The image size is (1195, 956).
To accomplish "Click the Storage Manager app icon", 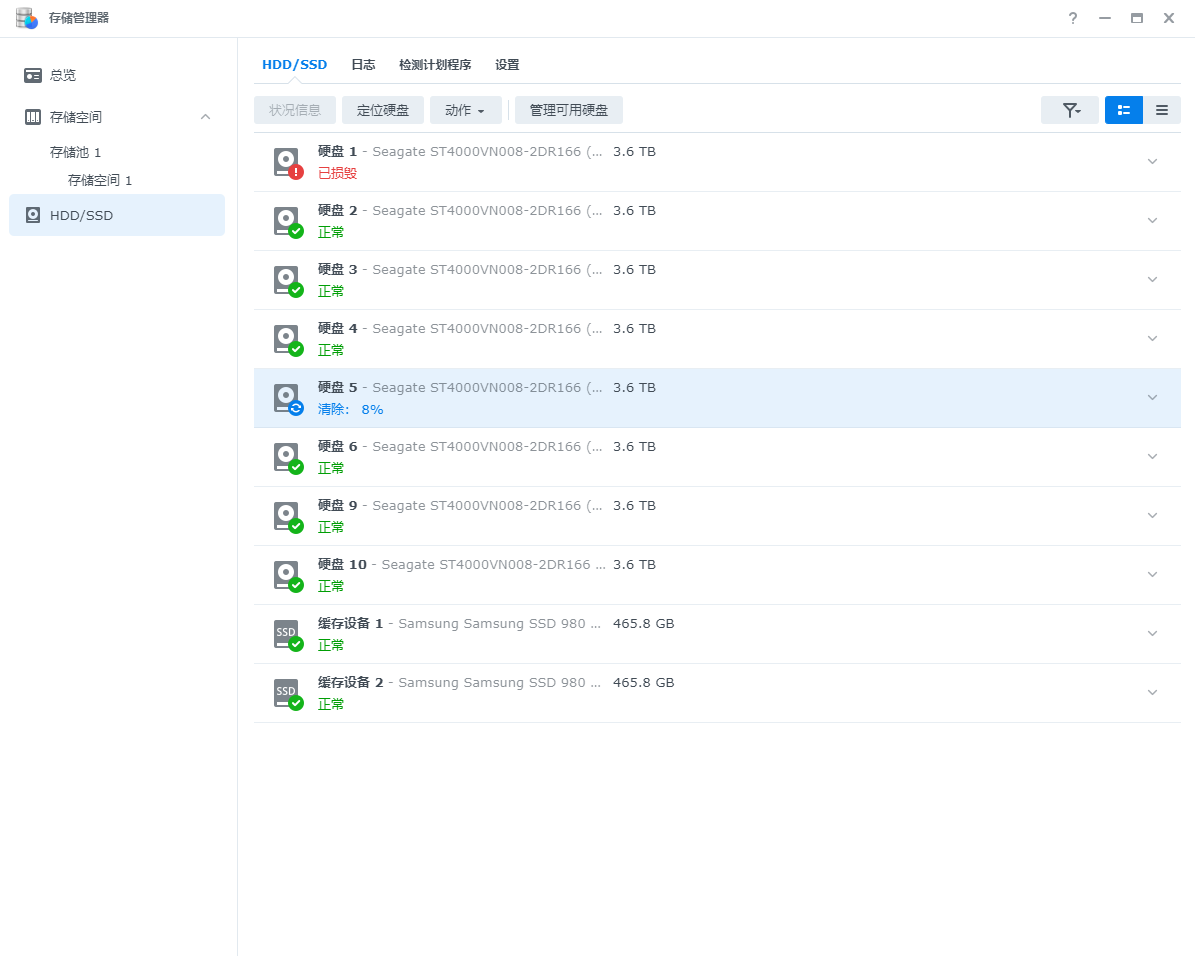I will (x=26, y=18).
